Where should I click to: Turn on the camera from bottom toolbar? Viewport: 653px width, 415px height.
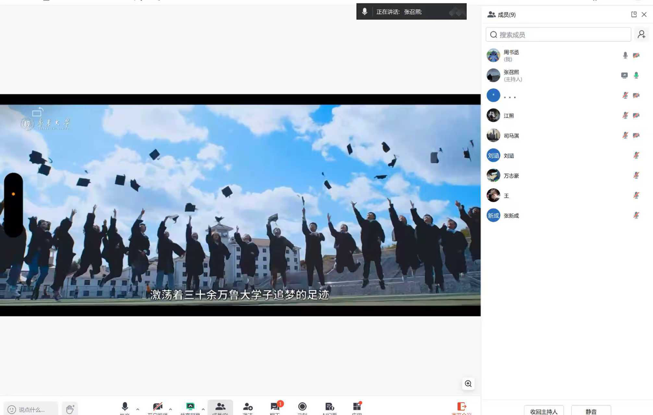coord(157,407)
